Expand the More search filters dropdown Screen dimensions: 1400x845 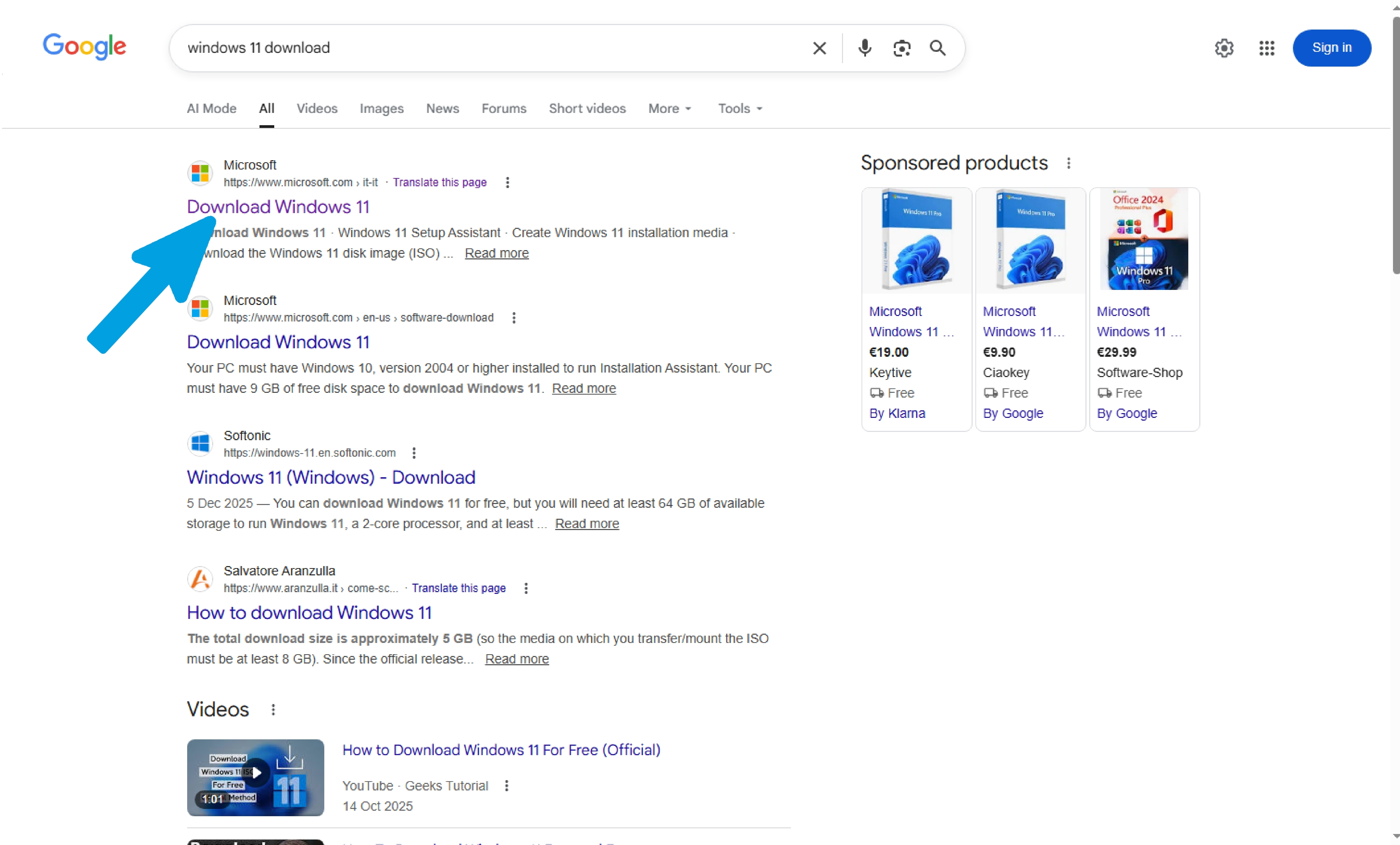tap(670, 109)
